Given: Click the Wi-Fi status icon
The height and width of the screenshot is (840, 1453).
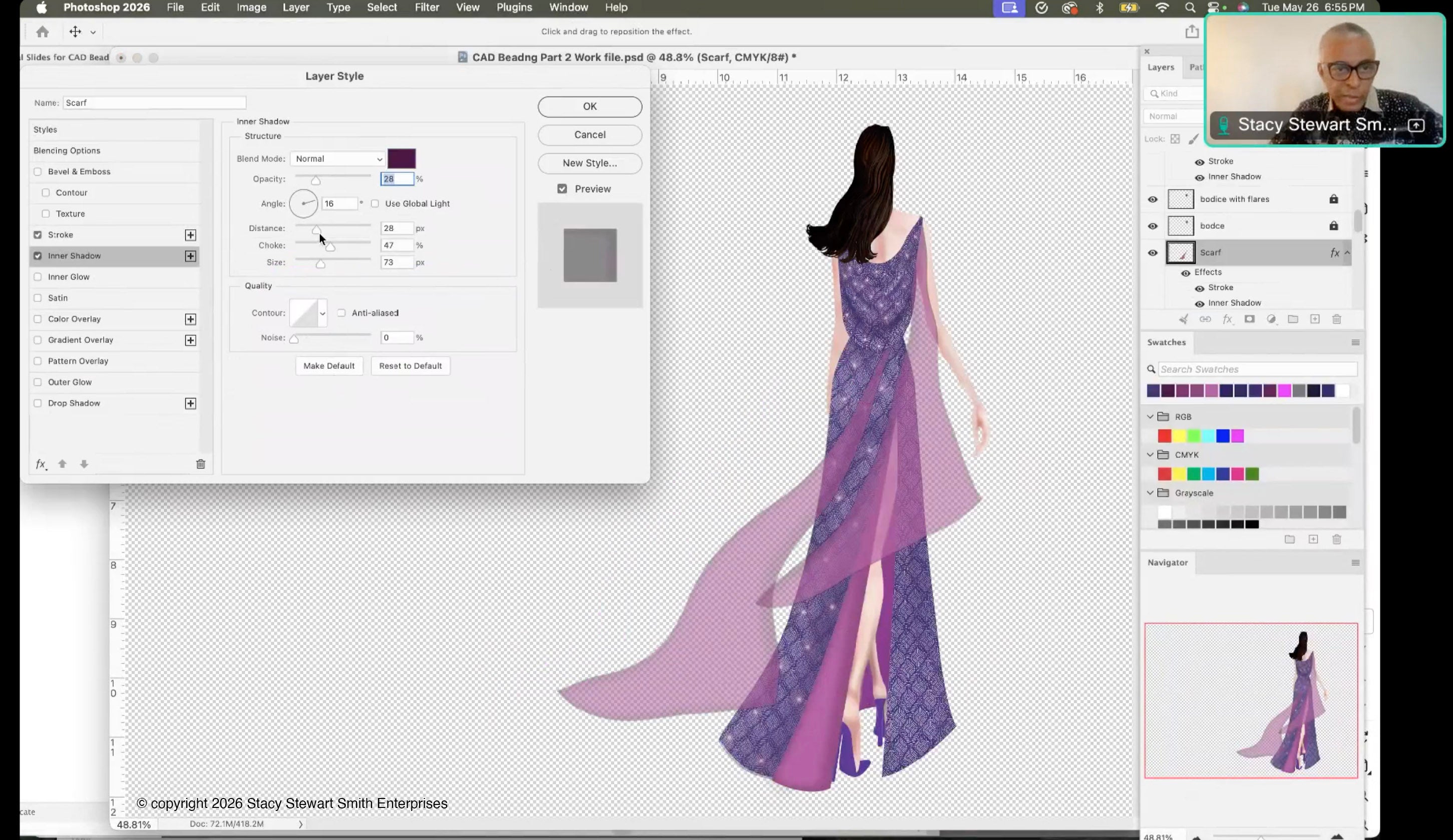Looking at the screenshot, I should [1162, 8].
